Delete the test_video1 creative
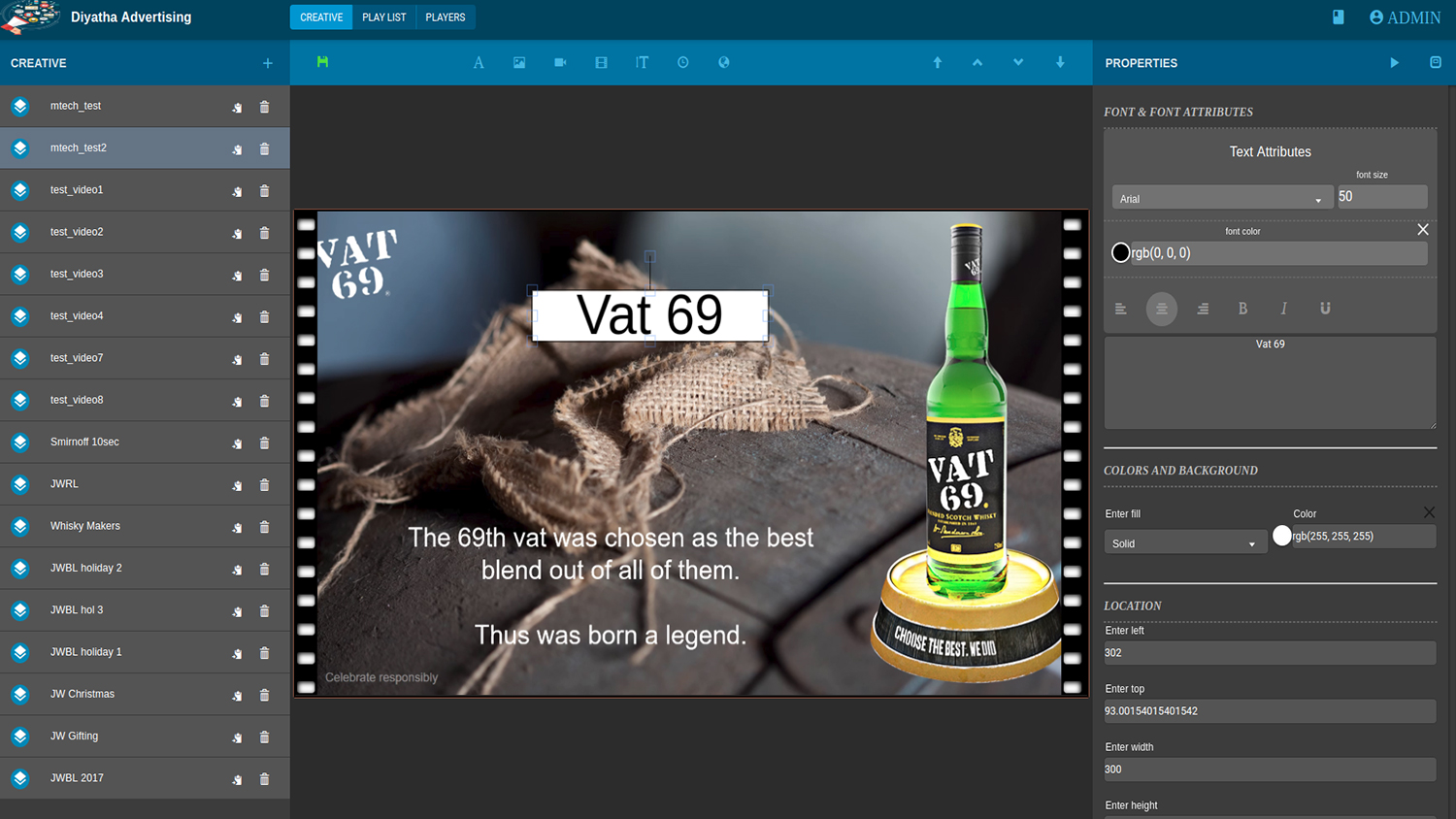Image resolution: width=1456 pixels, height=819 pixels. [264, 191]
